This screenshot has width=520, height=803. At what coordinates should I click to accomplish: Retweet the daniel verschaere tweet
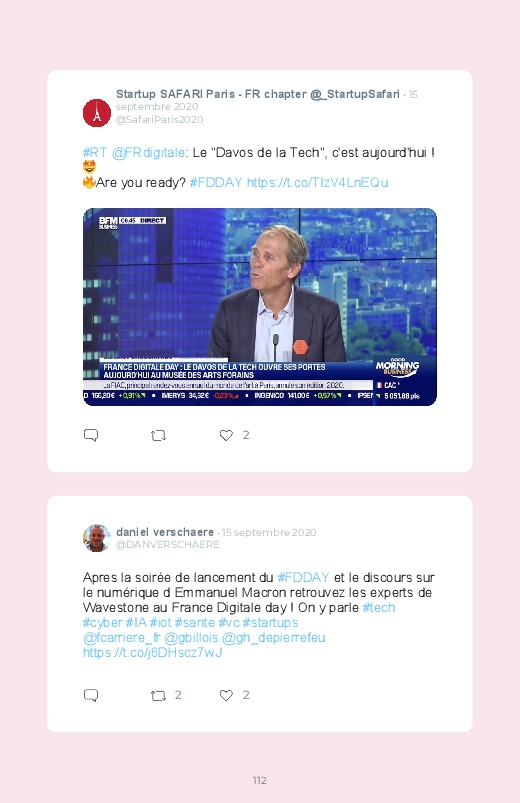[x=158, y=695]
